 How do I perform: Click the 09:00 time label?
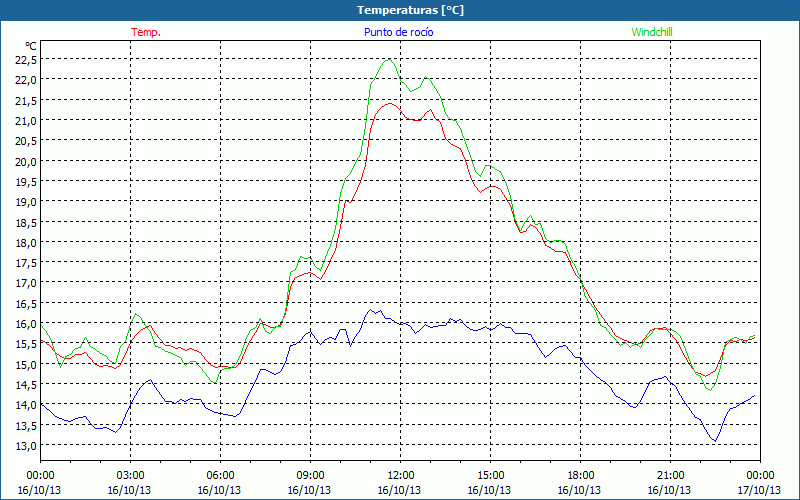coord(310,475)
